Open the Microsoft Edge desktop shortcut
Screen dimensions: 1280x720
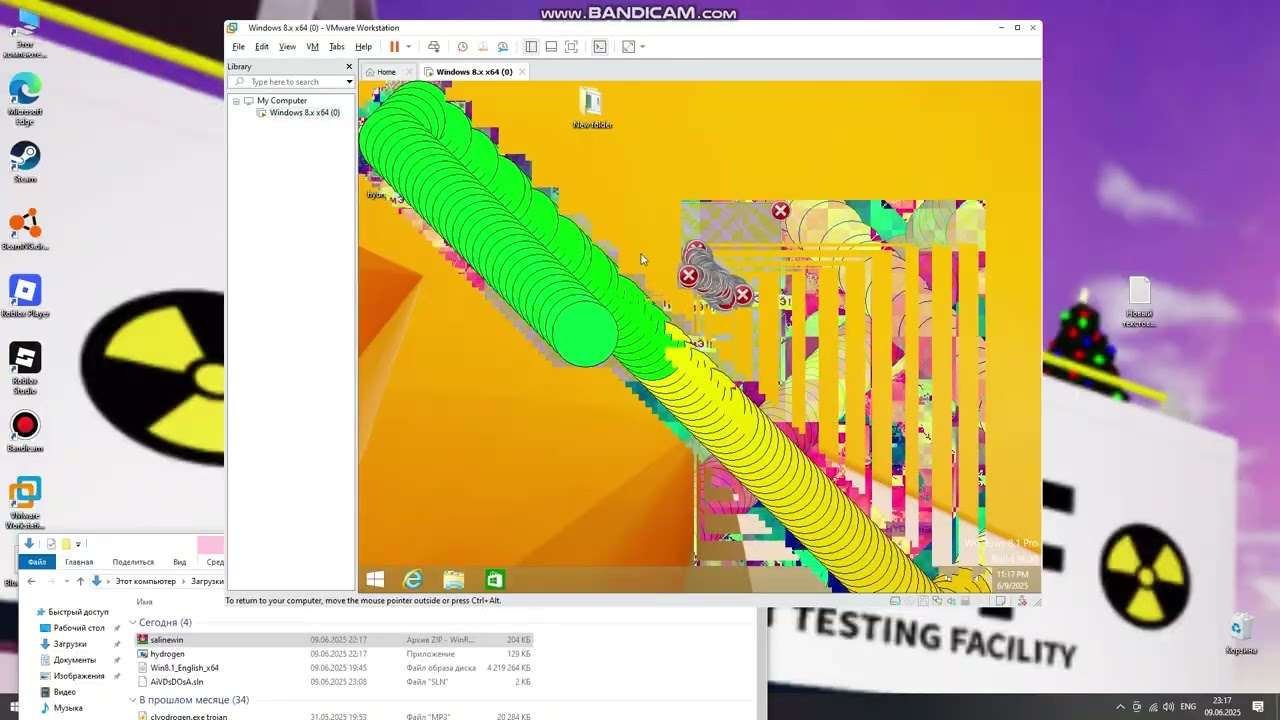coord(25,100)
